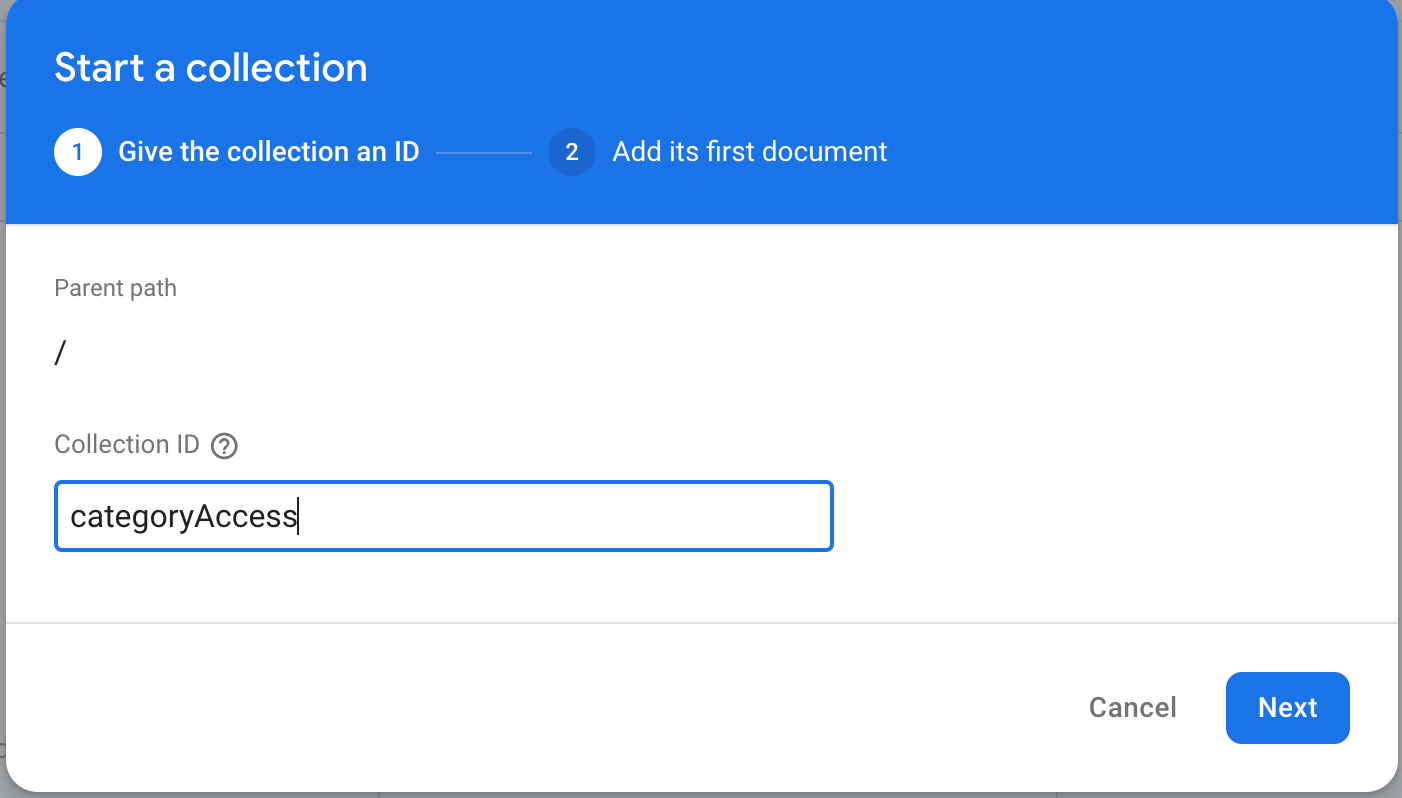Go to the "Add its first document" step

[749, 152]
